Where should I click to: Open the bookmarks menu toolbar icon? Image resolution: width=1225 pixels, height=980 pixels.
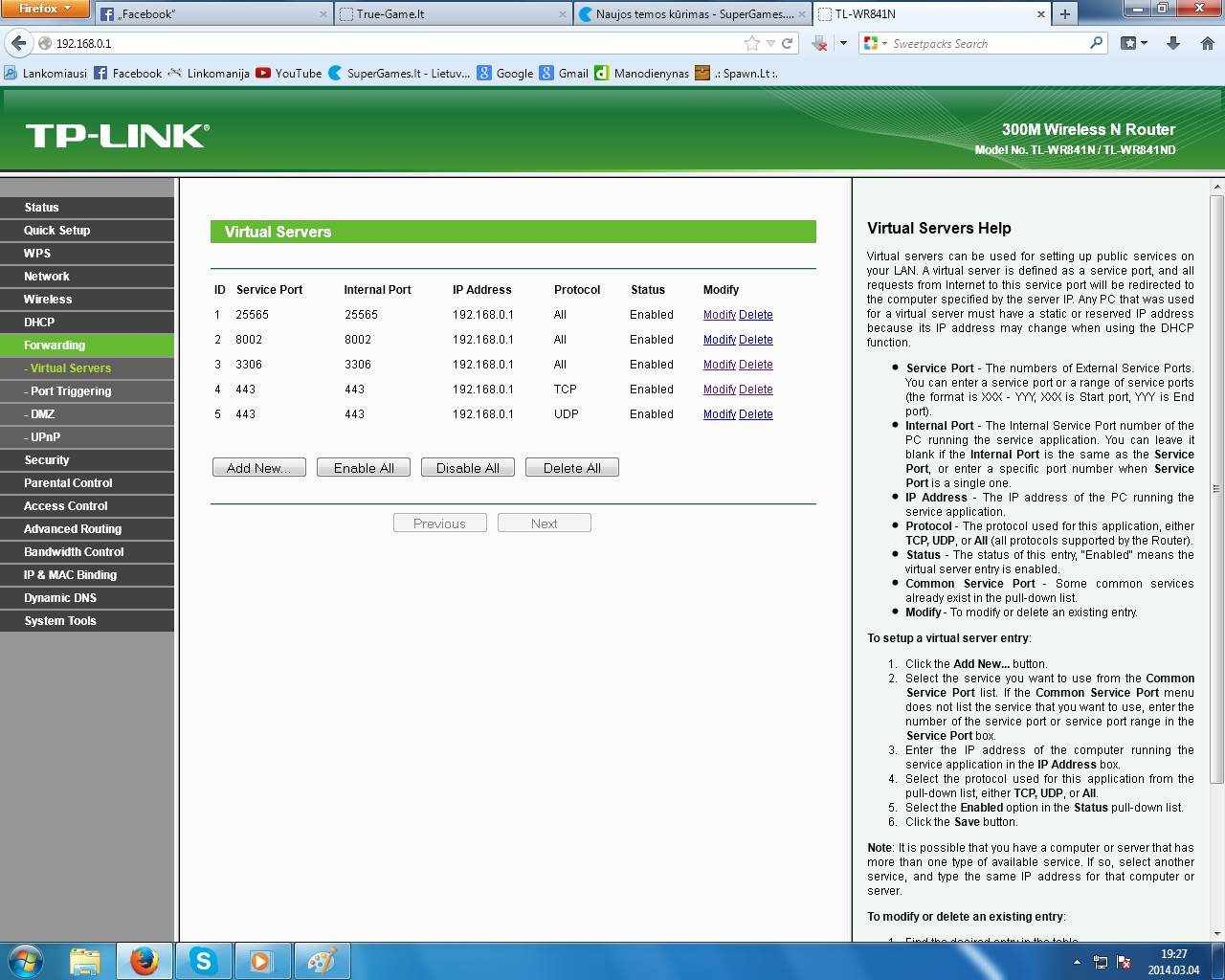[x=1133, y=43]
